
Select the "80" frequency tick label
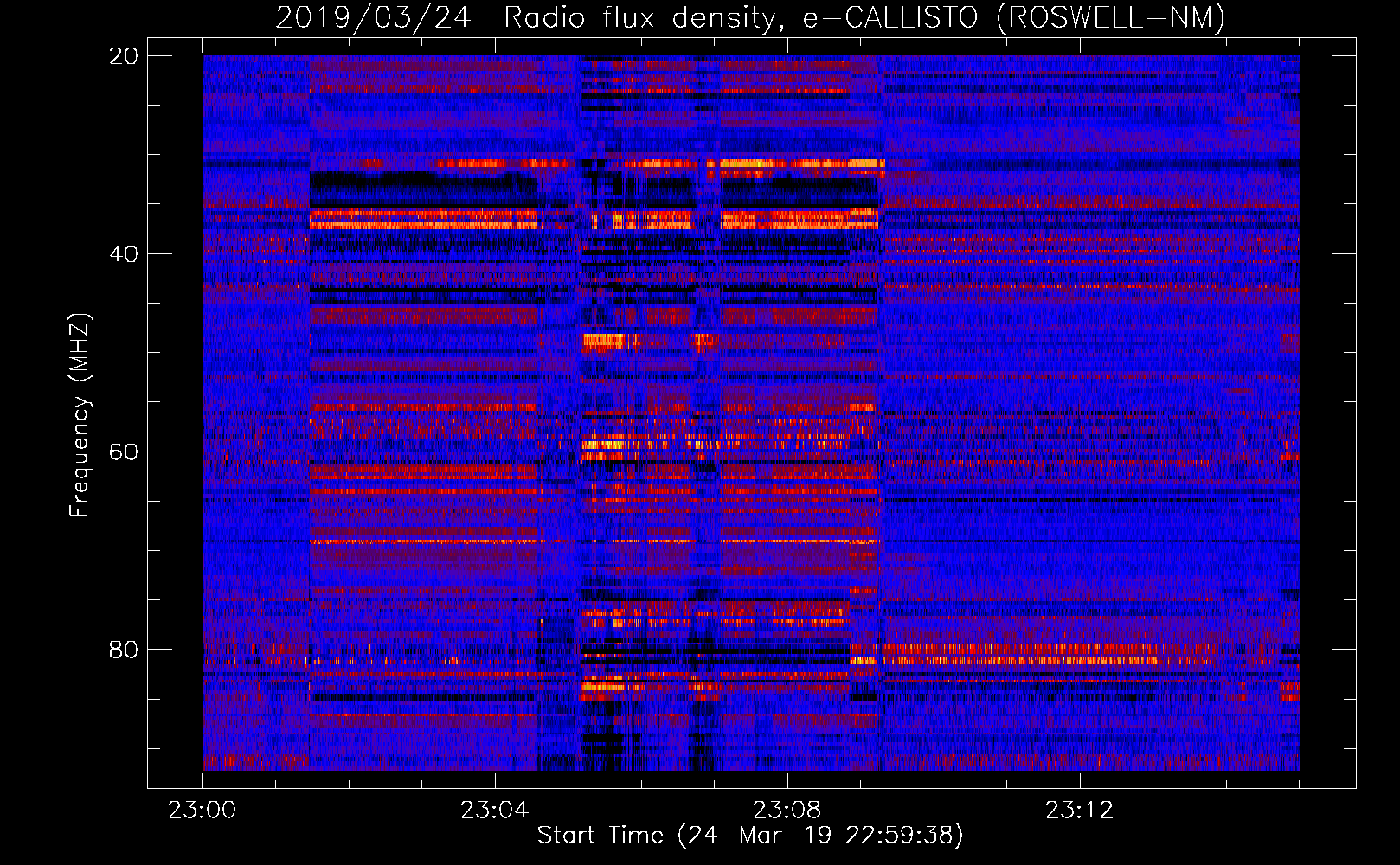point(124,650)
